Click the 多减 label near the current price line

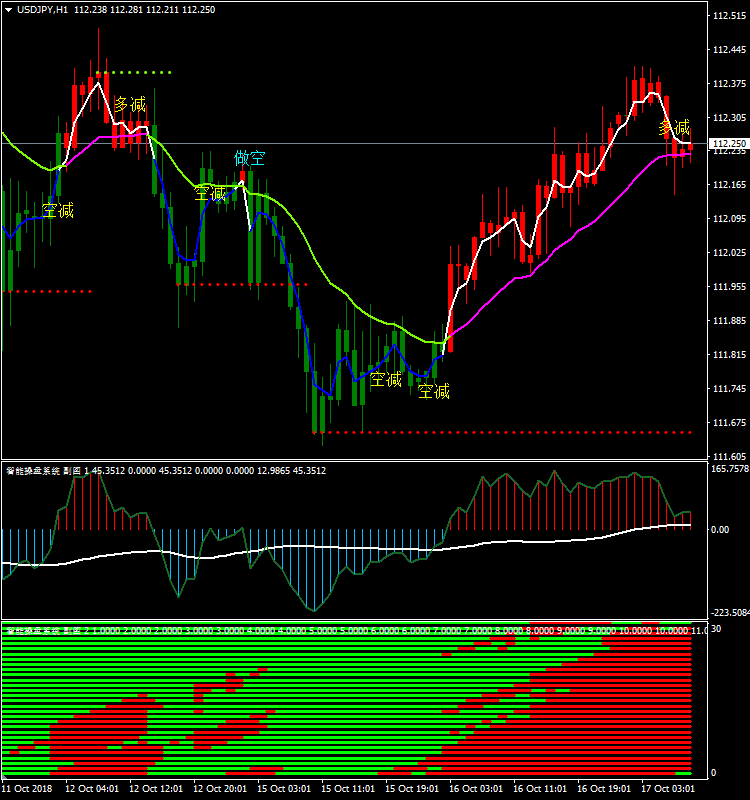(674, 128)
